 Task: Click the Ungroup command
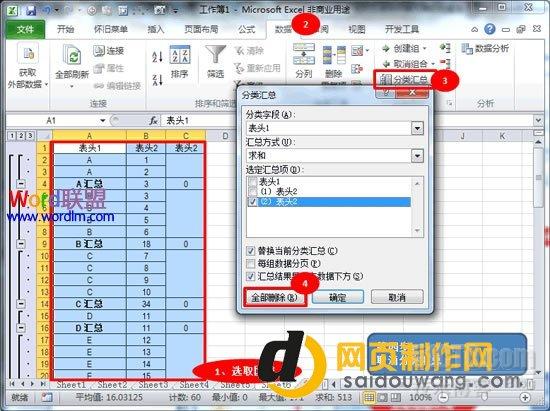click(407, 64)
